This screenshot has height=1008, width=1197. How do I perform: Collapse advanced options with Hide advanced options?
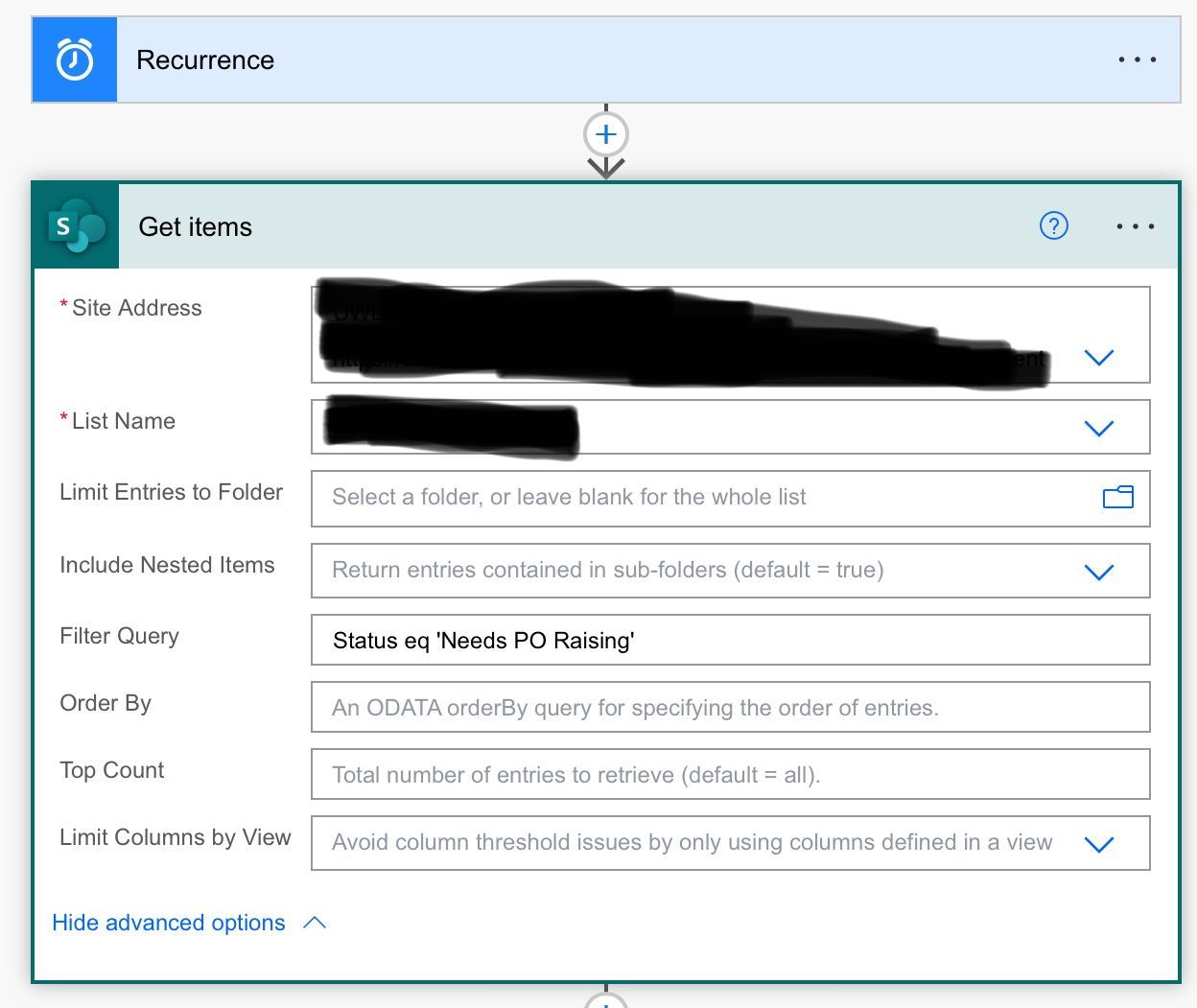[168, 923]
